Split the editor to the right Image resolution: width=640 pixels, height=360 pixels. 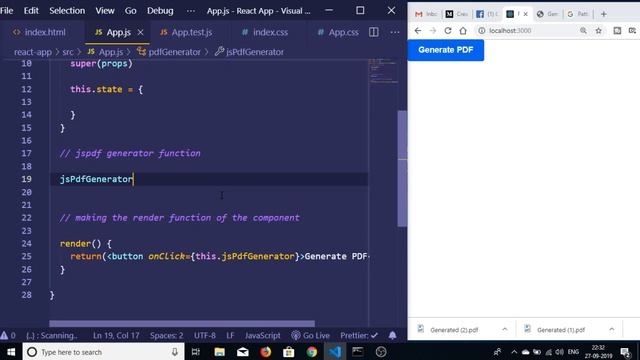[x=373, y=32]
